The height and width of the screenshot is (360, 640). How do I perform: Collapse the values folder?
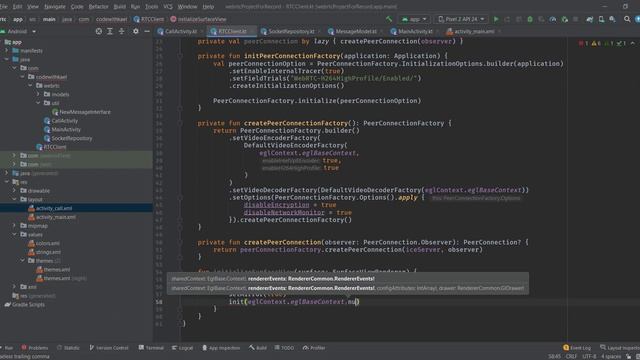coord(14,234)
